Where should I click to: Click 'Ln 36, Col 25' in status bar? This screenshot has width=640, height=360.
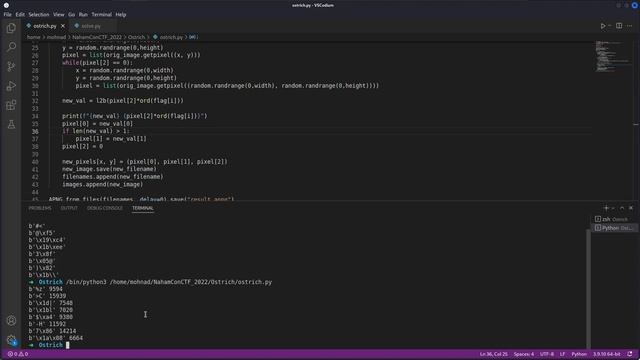pos(493,354)
